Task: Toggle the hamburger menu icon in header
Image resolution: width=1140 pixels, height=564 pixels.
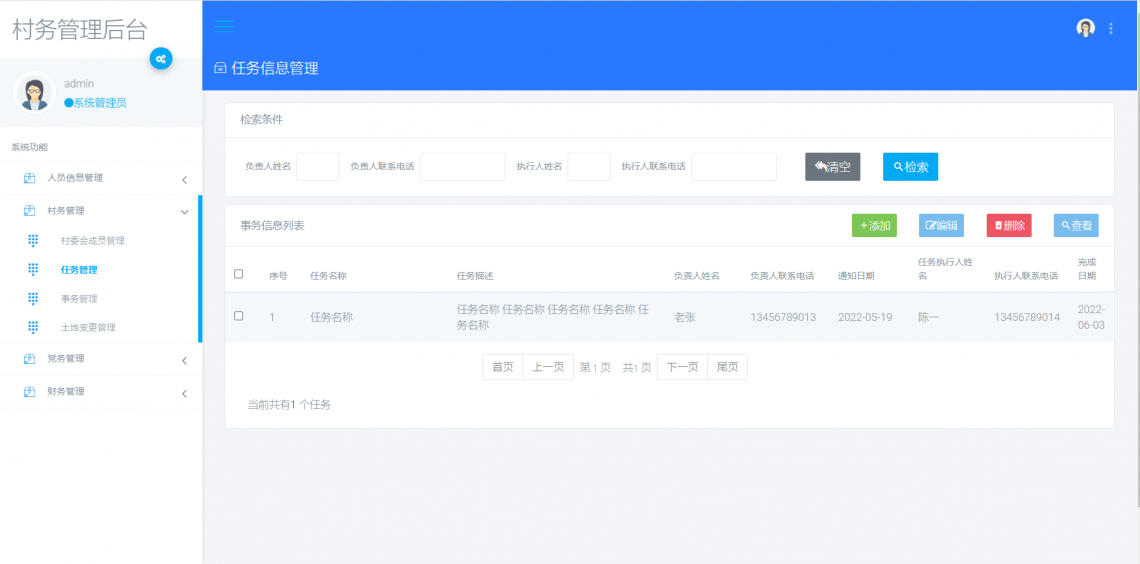Action: pos(223,27)
